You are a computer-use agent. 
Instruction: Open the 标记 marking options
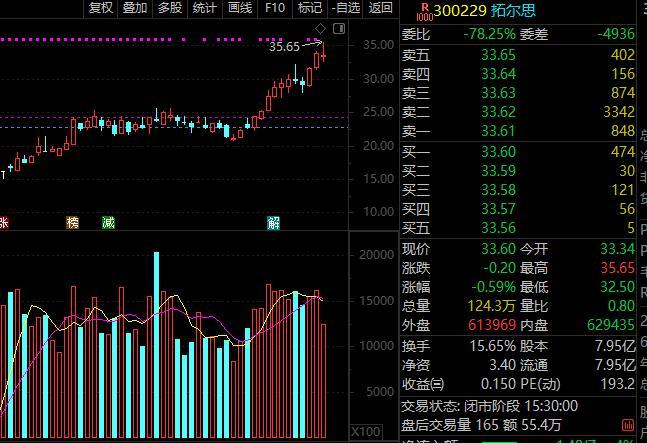click(x=310, y=8)
